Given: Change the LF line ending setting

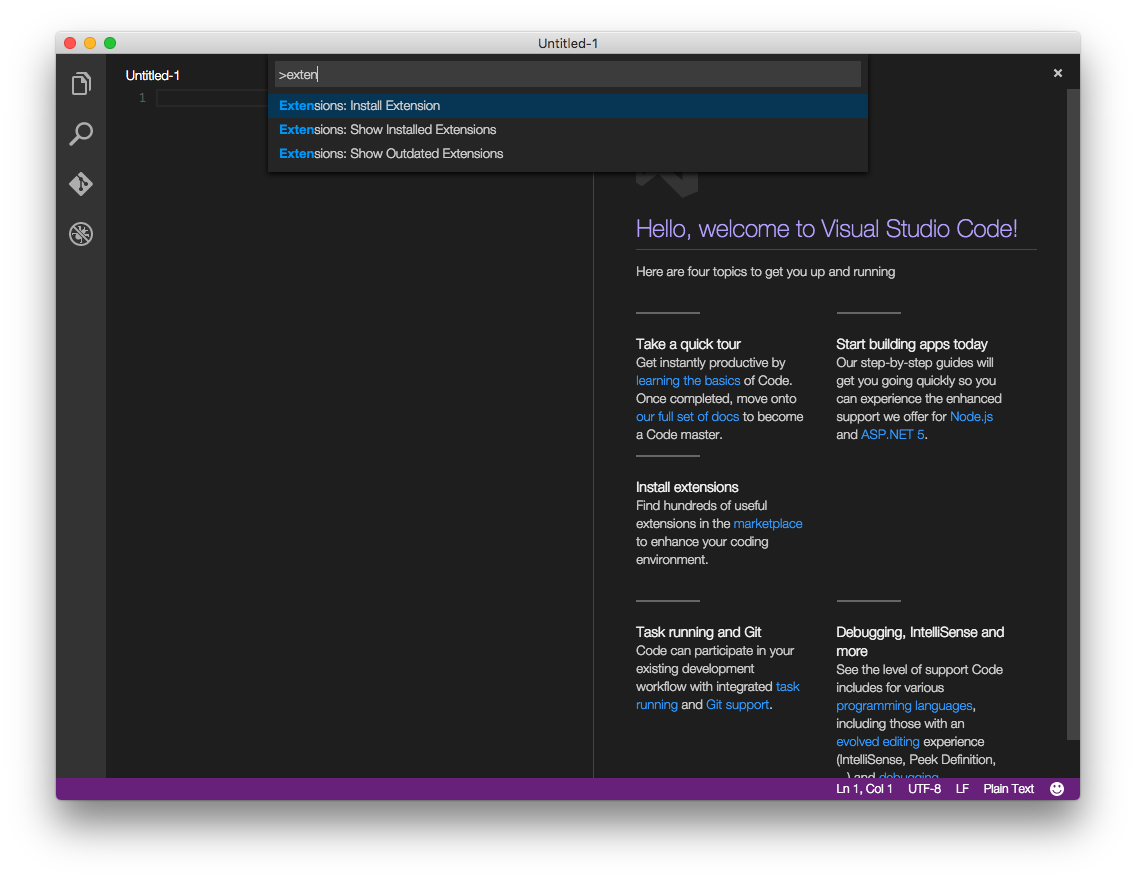Looking at the screenshot, I should (962, 789).
